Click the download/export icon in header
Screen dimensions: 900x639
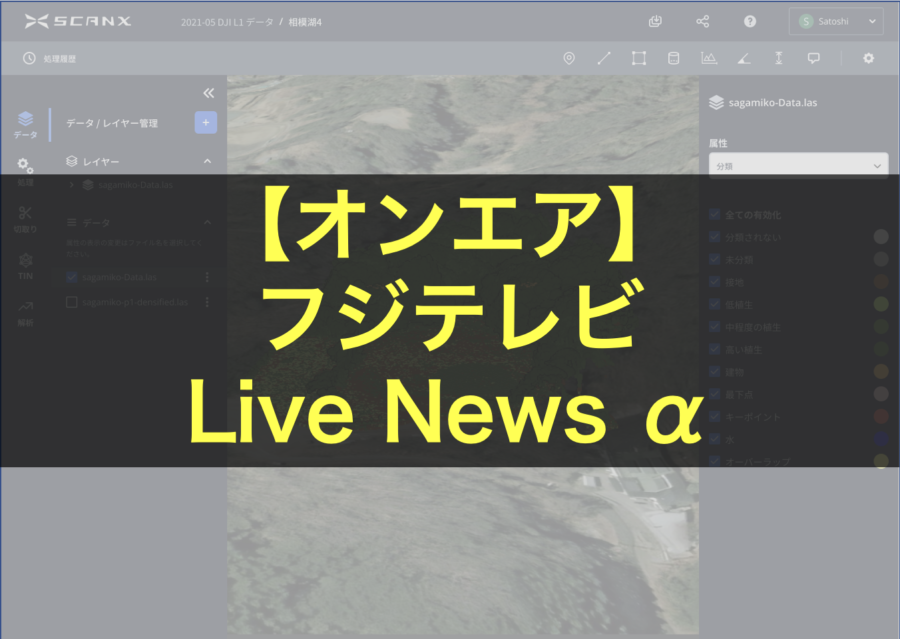tap(655, 21)
